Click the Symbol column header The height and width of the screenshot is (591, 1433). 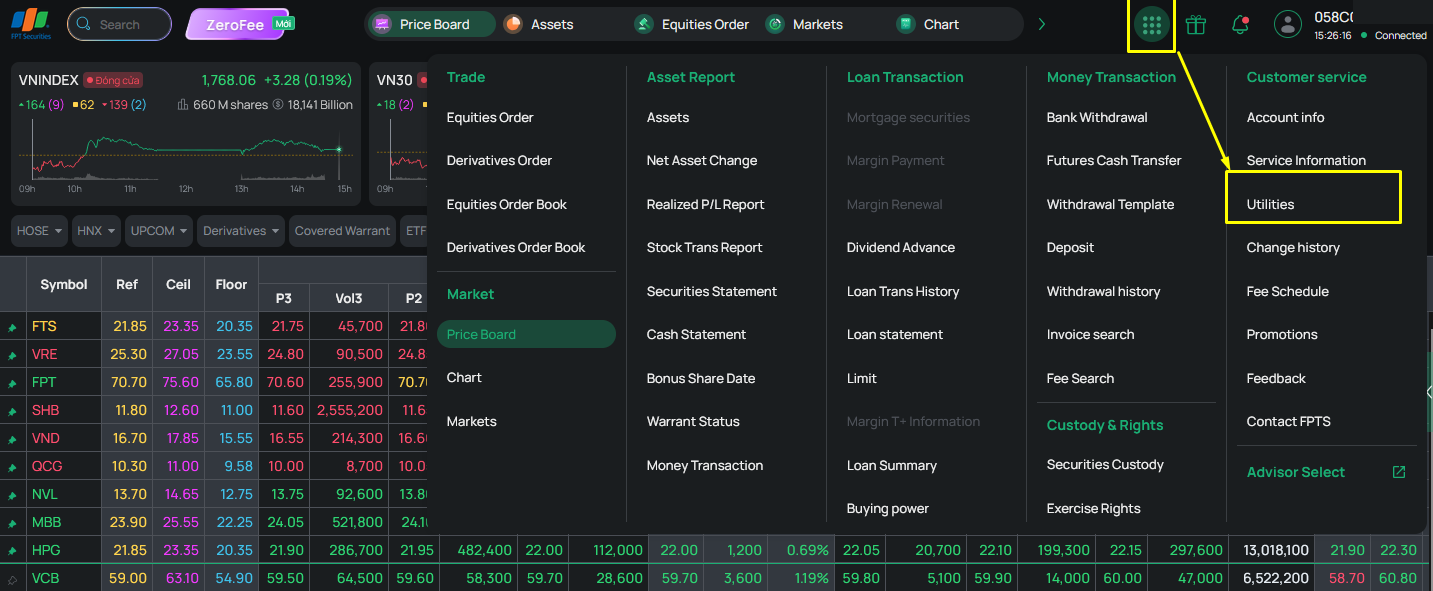(64, 284)
